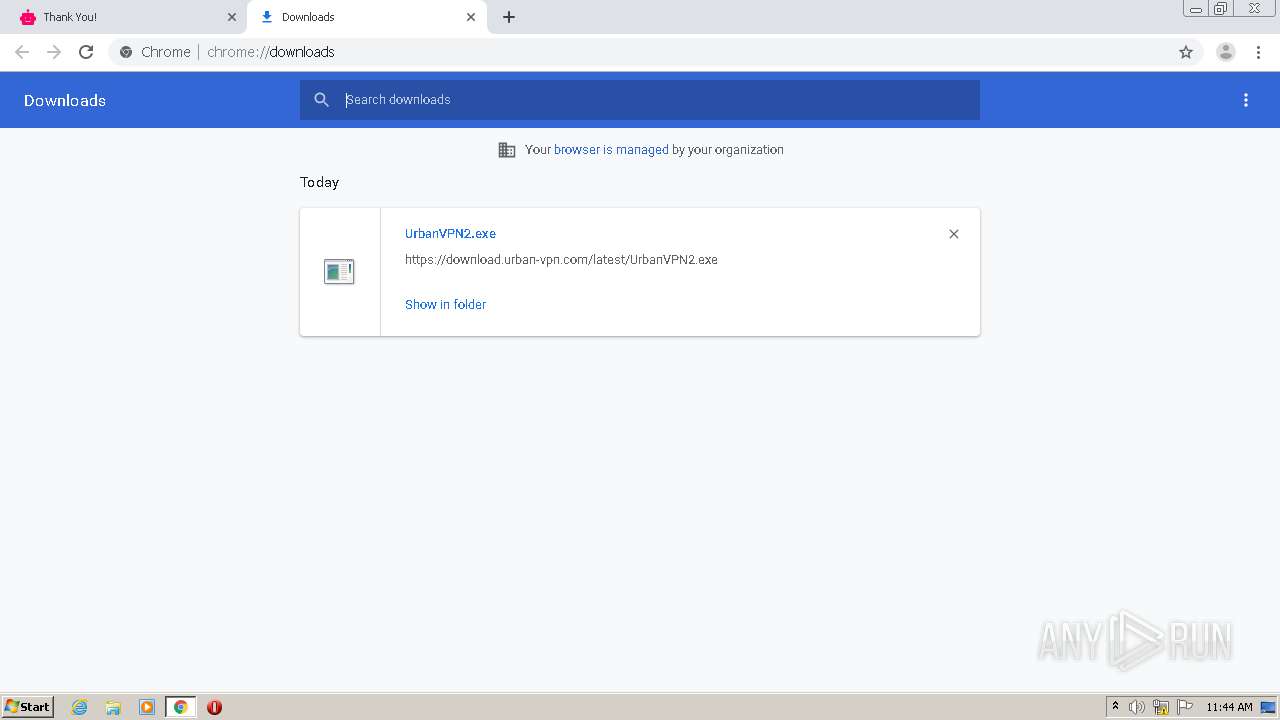Click the Chrome site info icon

[126, 52]
